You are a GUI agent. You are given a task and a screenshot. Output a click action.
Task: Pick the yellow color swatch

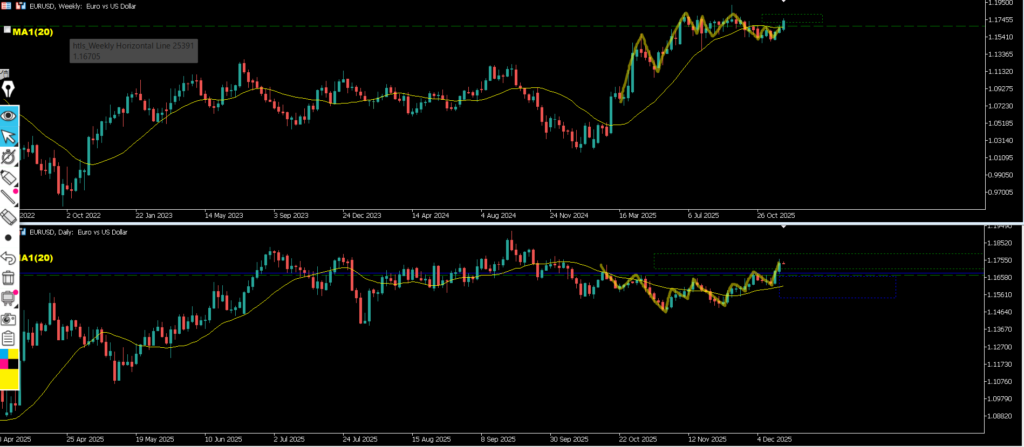click(x=9, y=379)
